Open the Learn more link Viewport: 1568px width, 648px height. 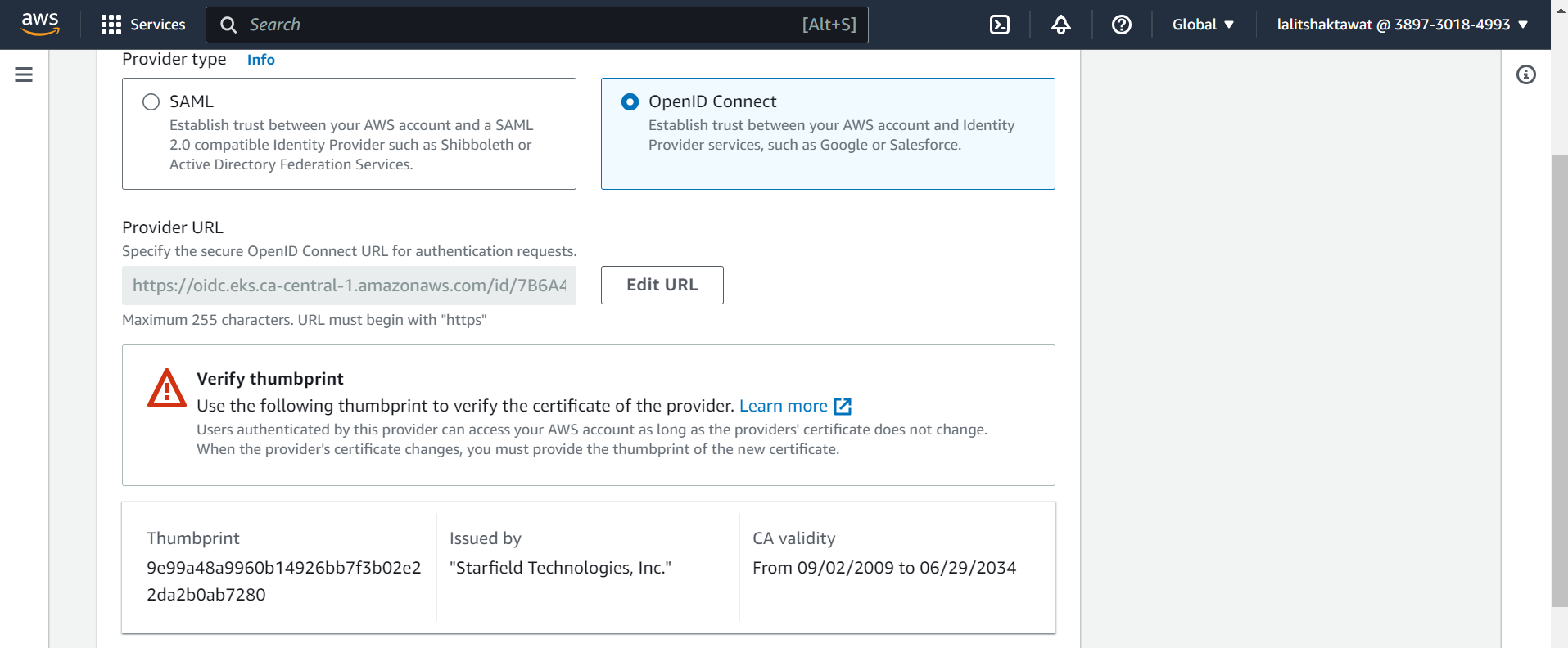coord(783,406)
